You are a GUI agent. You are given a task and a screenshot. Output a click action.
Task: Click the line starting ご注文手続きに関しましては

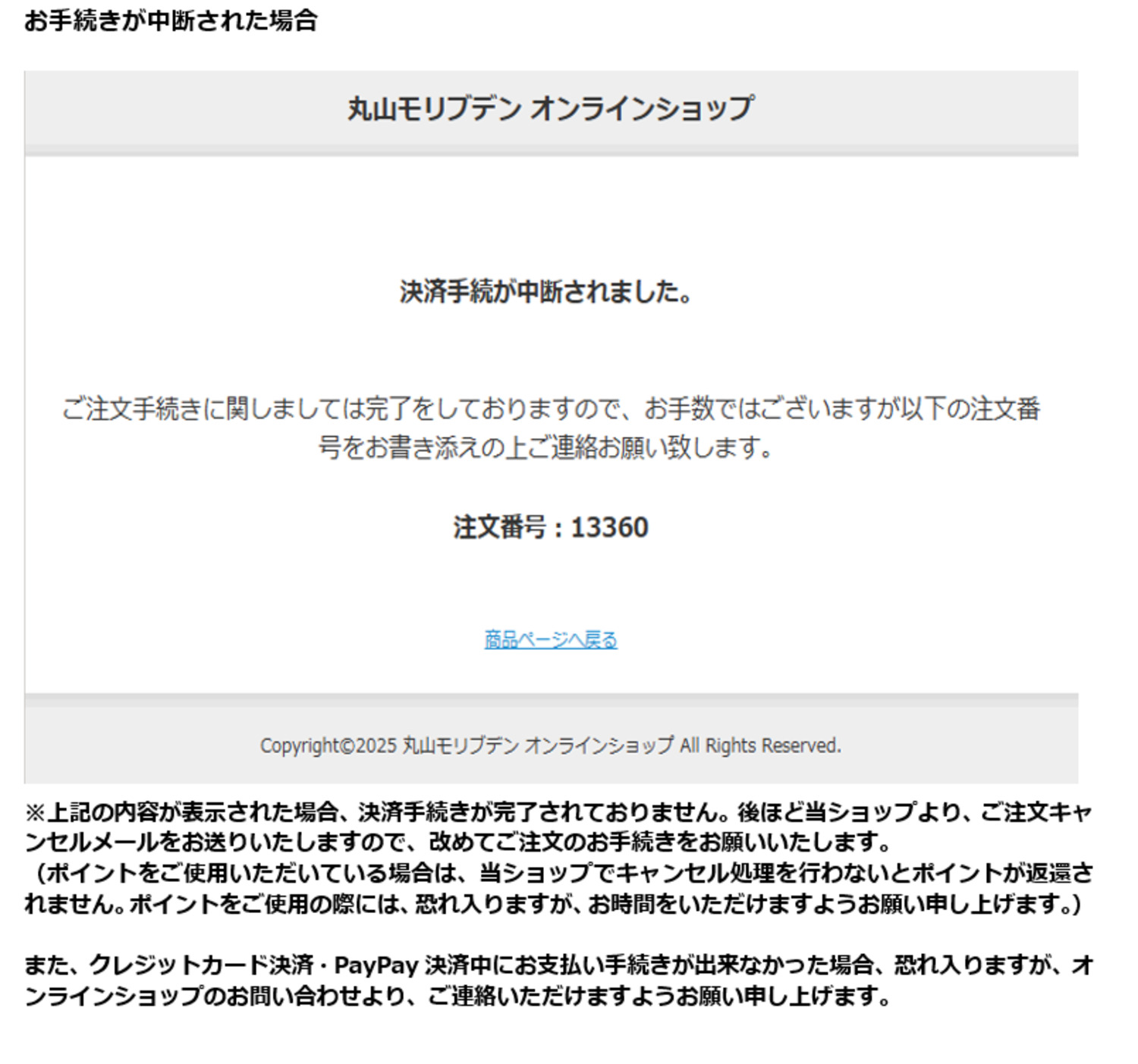pos(551,409)
